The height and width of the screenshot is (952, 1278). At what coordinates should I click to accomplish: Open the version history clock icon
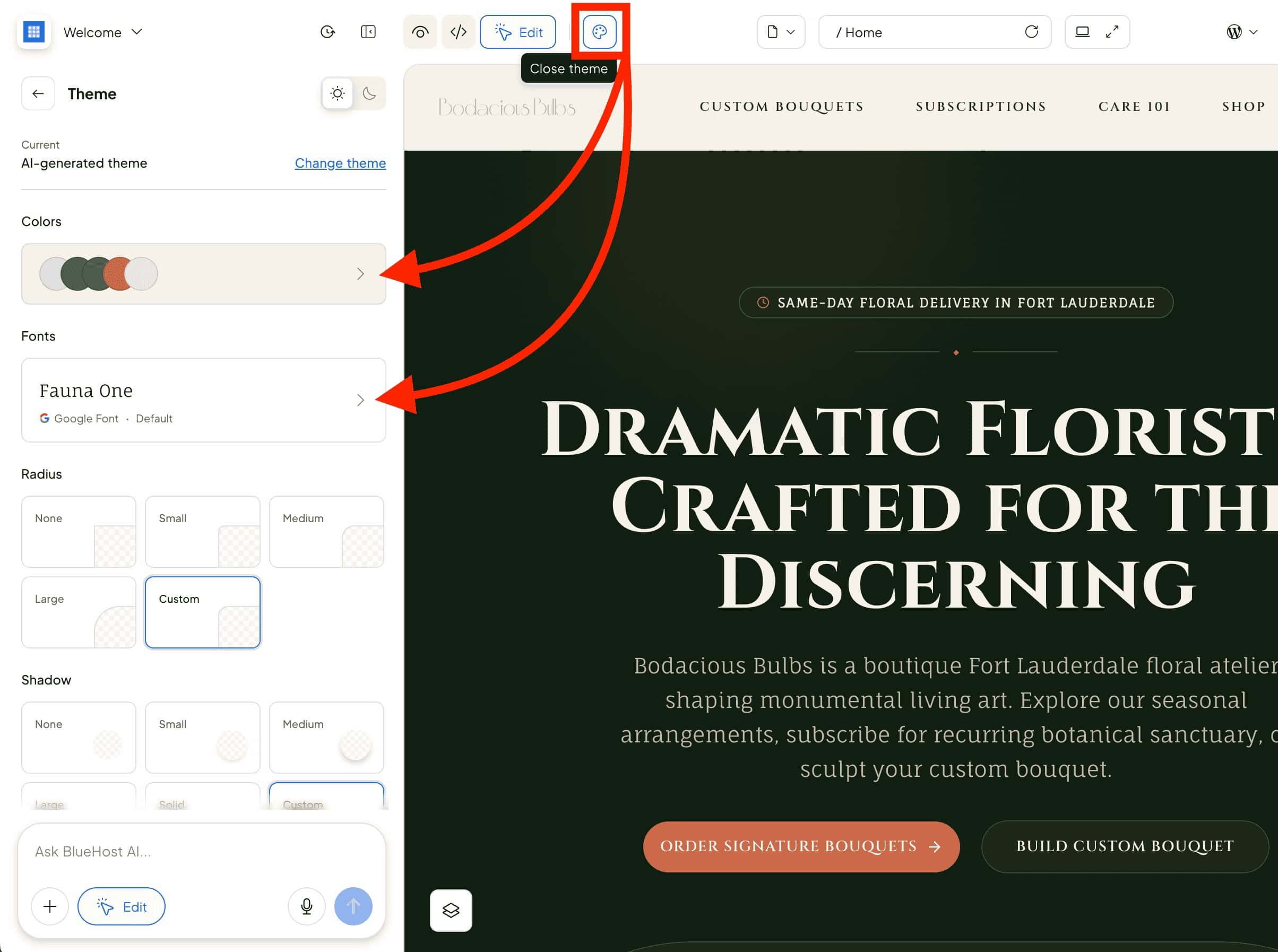(327, 32)
